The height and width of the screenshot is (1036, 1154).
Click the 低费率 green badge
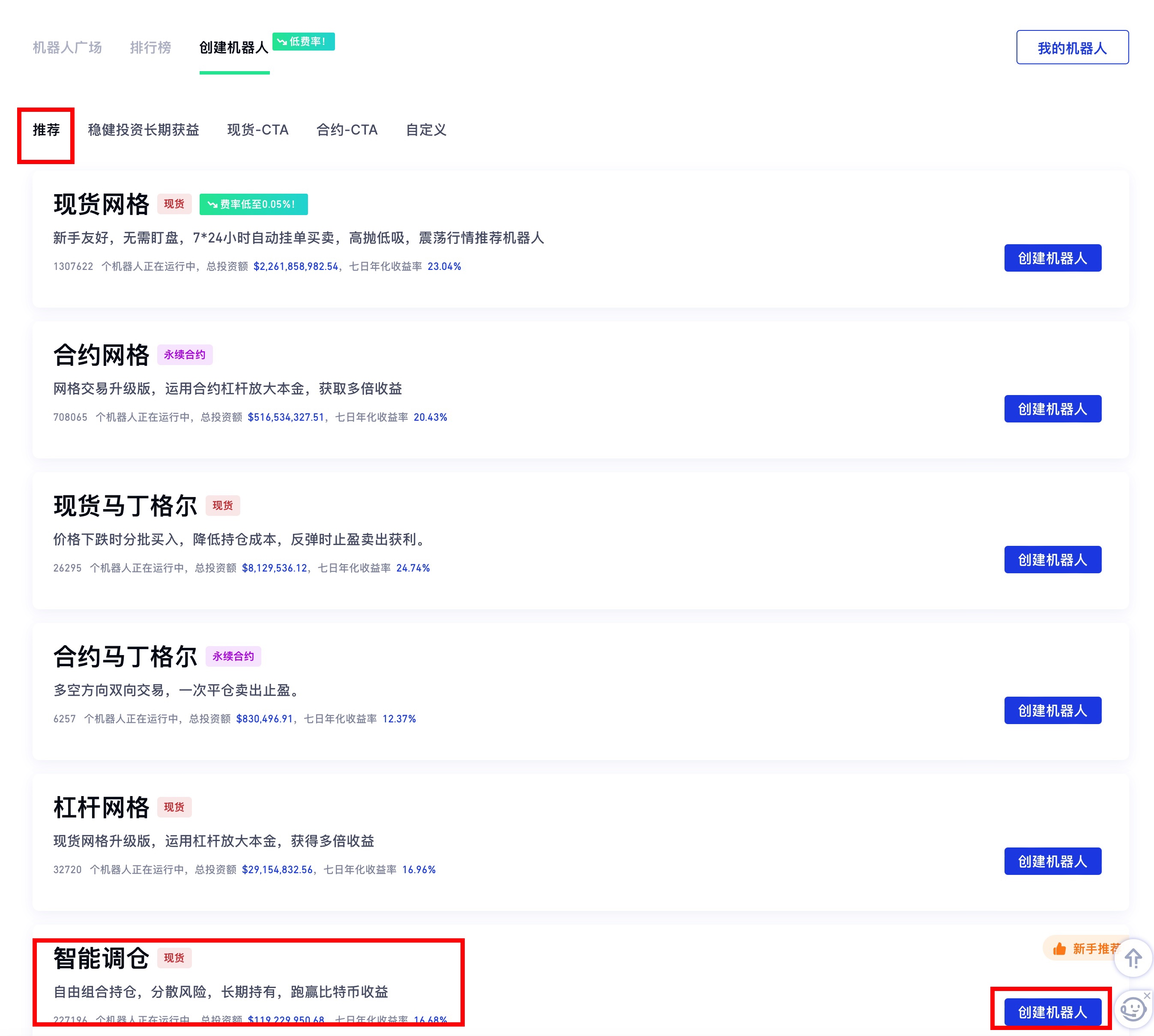[x=303, y=42]
